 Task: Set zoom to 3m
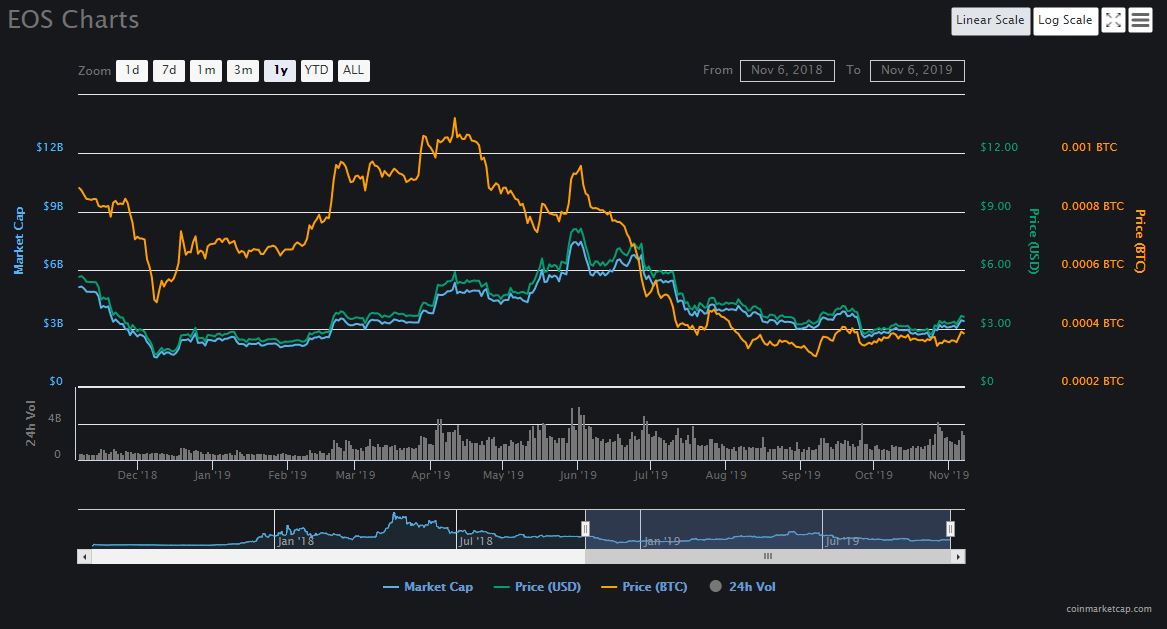[x=243, y=71]
